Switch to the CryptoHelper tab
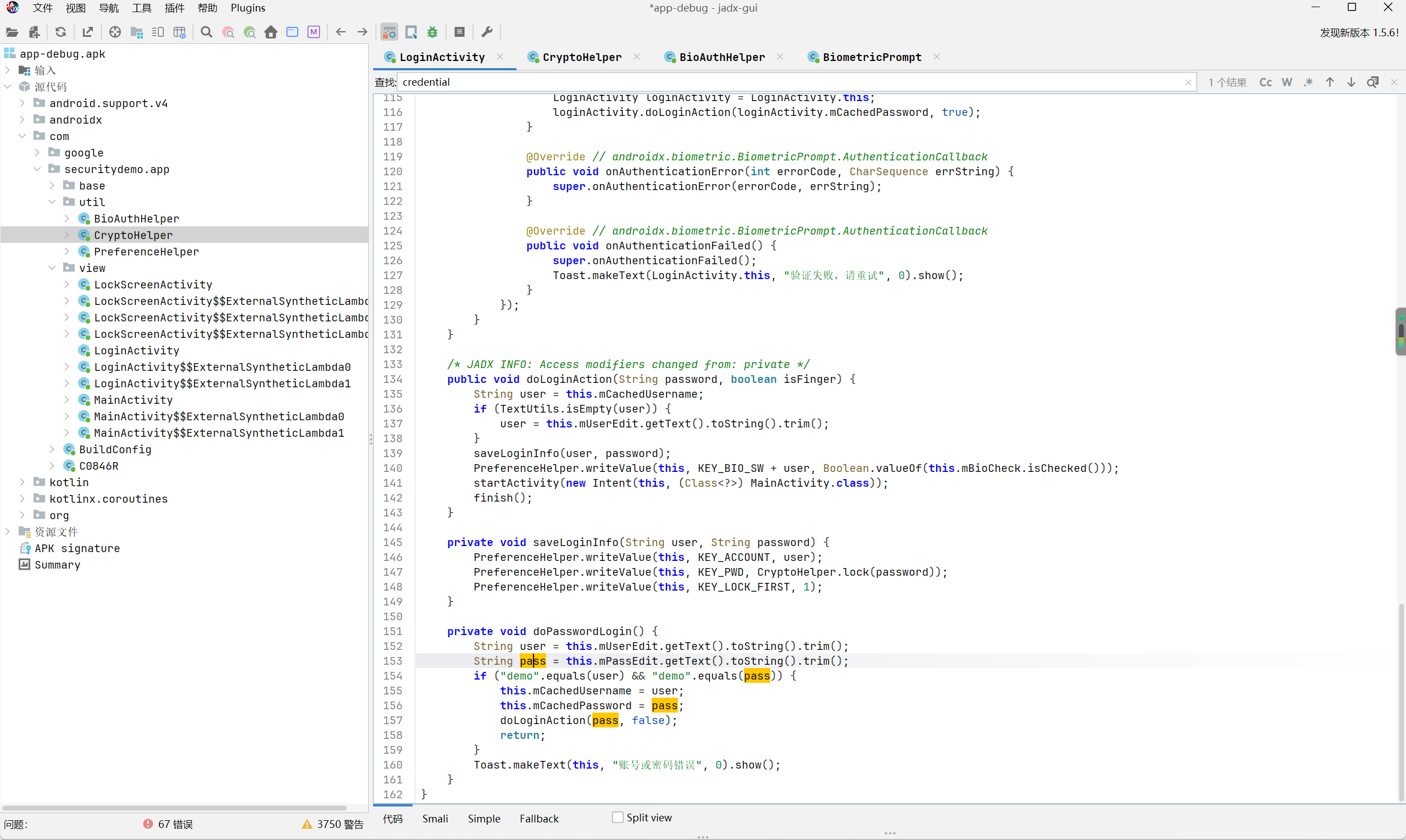 582,57
